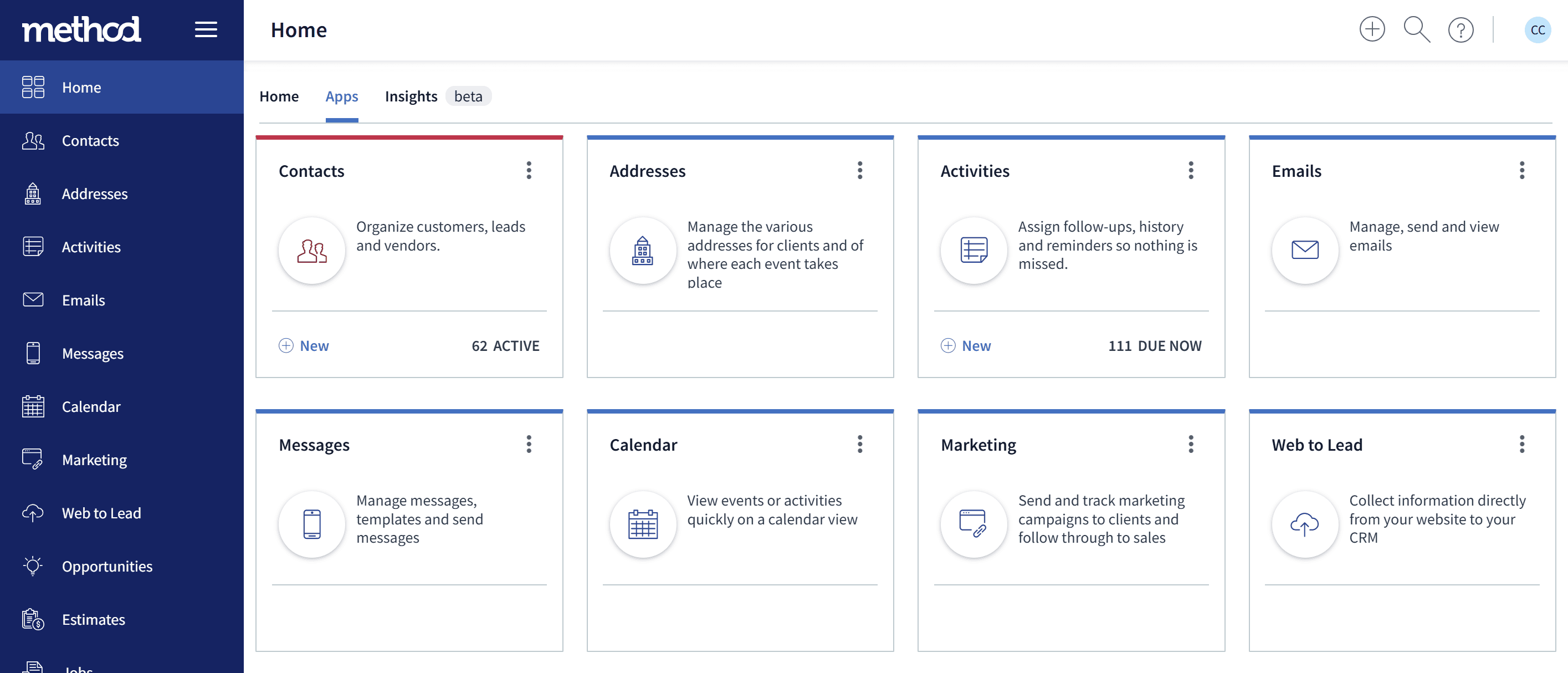Click the Emails card envelope icon
This screenshot has width=1568, height=673.
1305,251
